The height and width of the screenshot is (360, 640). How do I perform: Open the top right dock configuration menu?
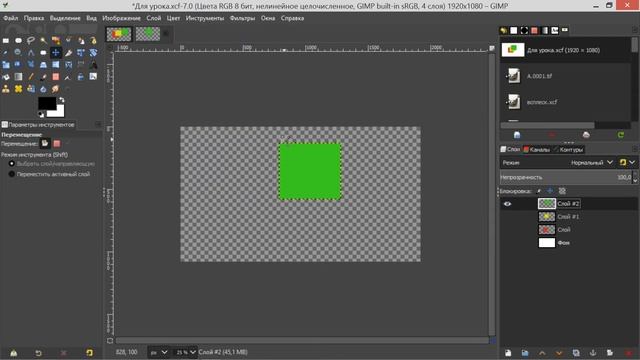pyautogui.click(x=635, y=30)
